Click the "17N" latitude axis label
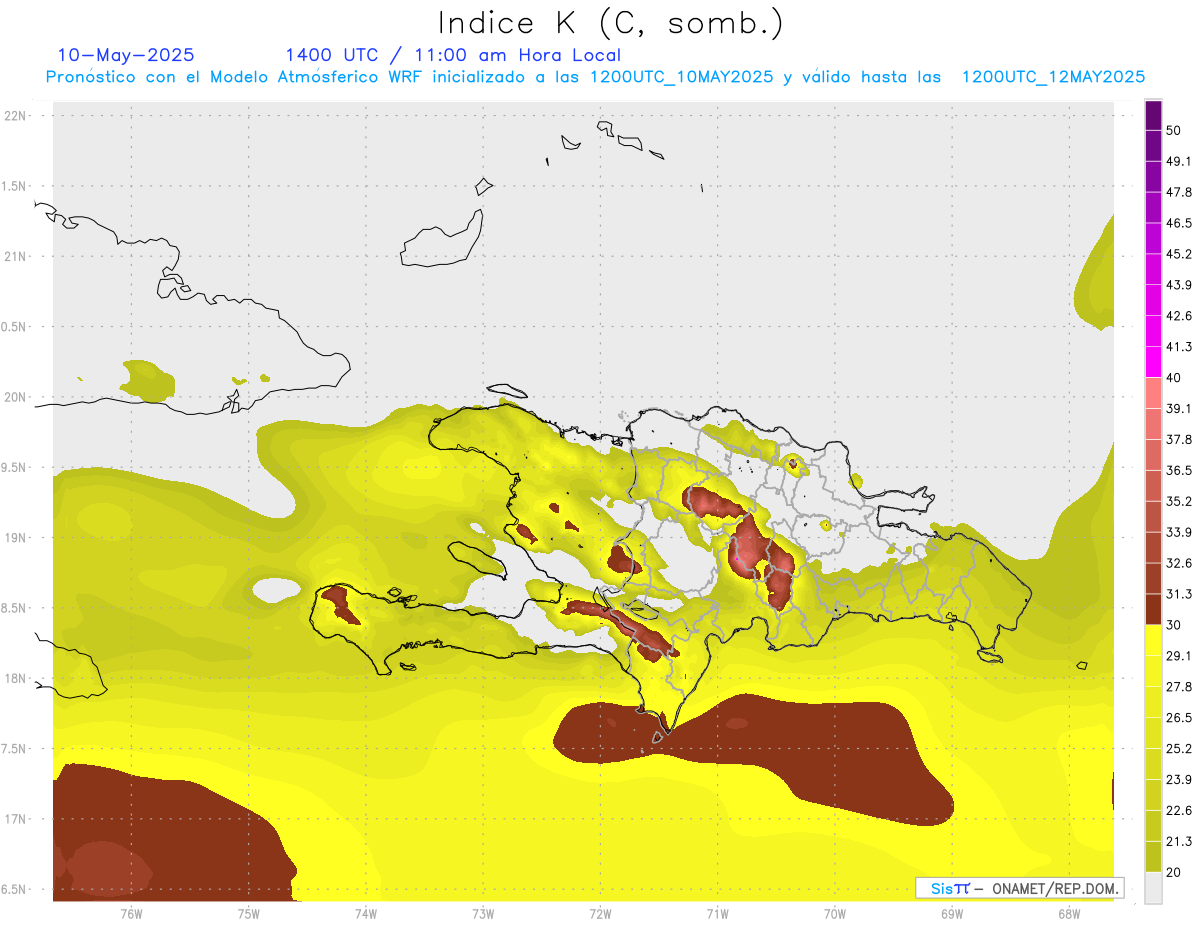Screen dimensions: 1200x927 (17, 819)
